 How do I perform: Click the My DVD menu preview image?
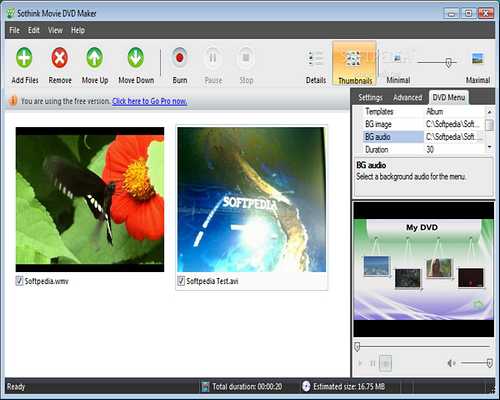[x=423, y=269]
